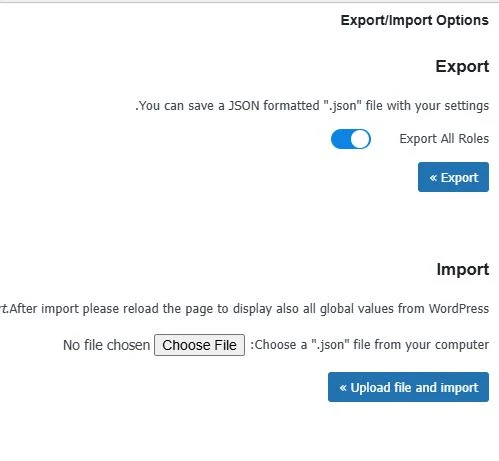Screen dimensions: 499x461
Task: Click the 'Import' section heading
Action: point(463,269)
